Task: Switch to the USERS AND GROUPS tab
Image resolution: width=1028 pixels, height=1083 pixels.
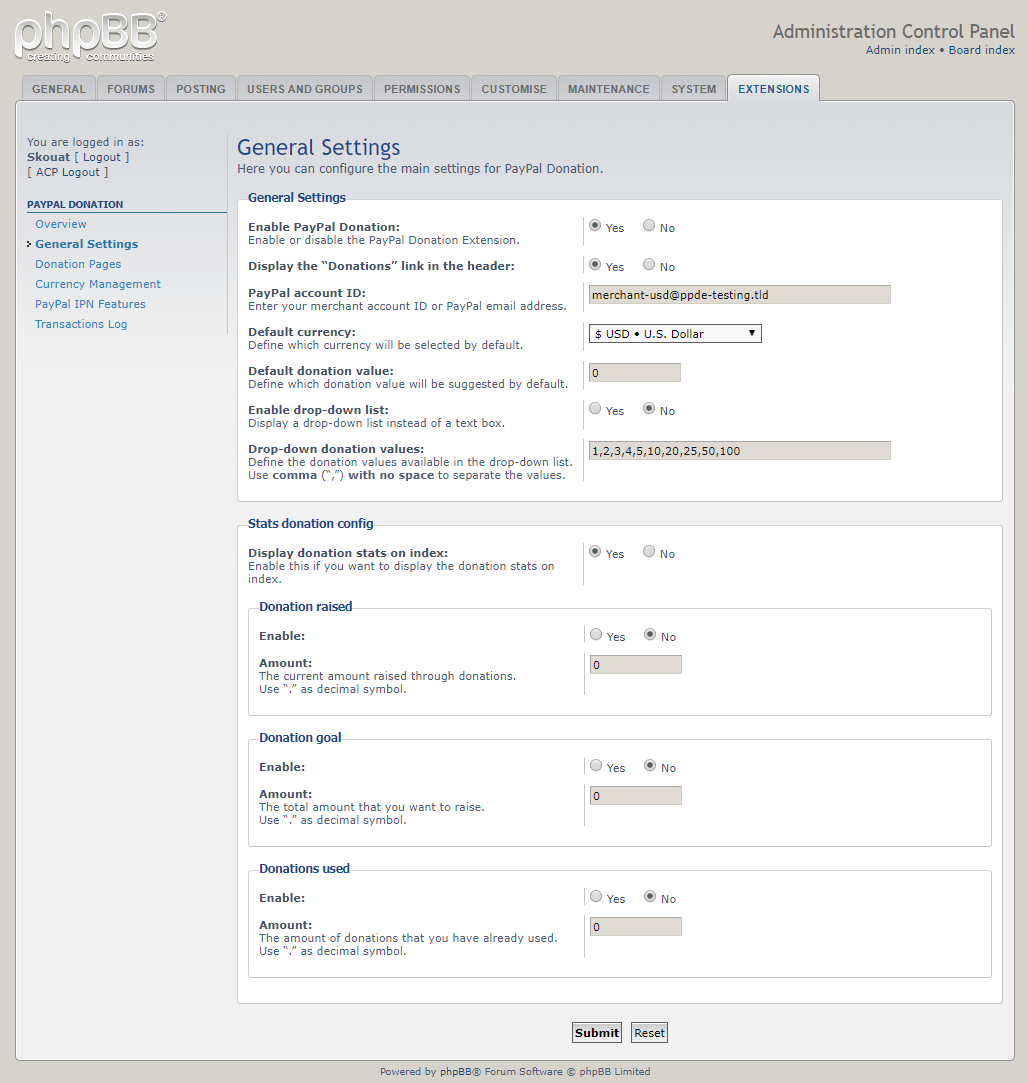Action: [x=304, y=88]
